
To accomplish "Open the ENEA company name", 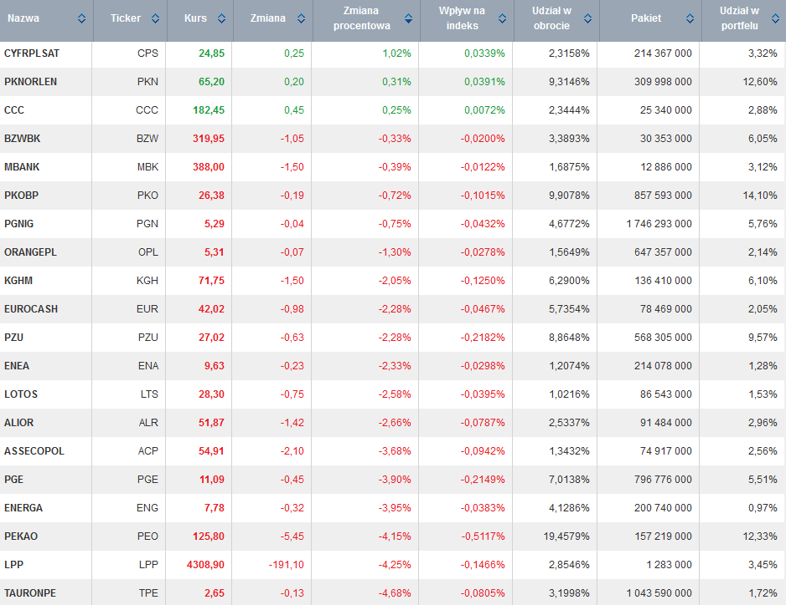I will [x=17, y=366].
